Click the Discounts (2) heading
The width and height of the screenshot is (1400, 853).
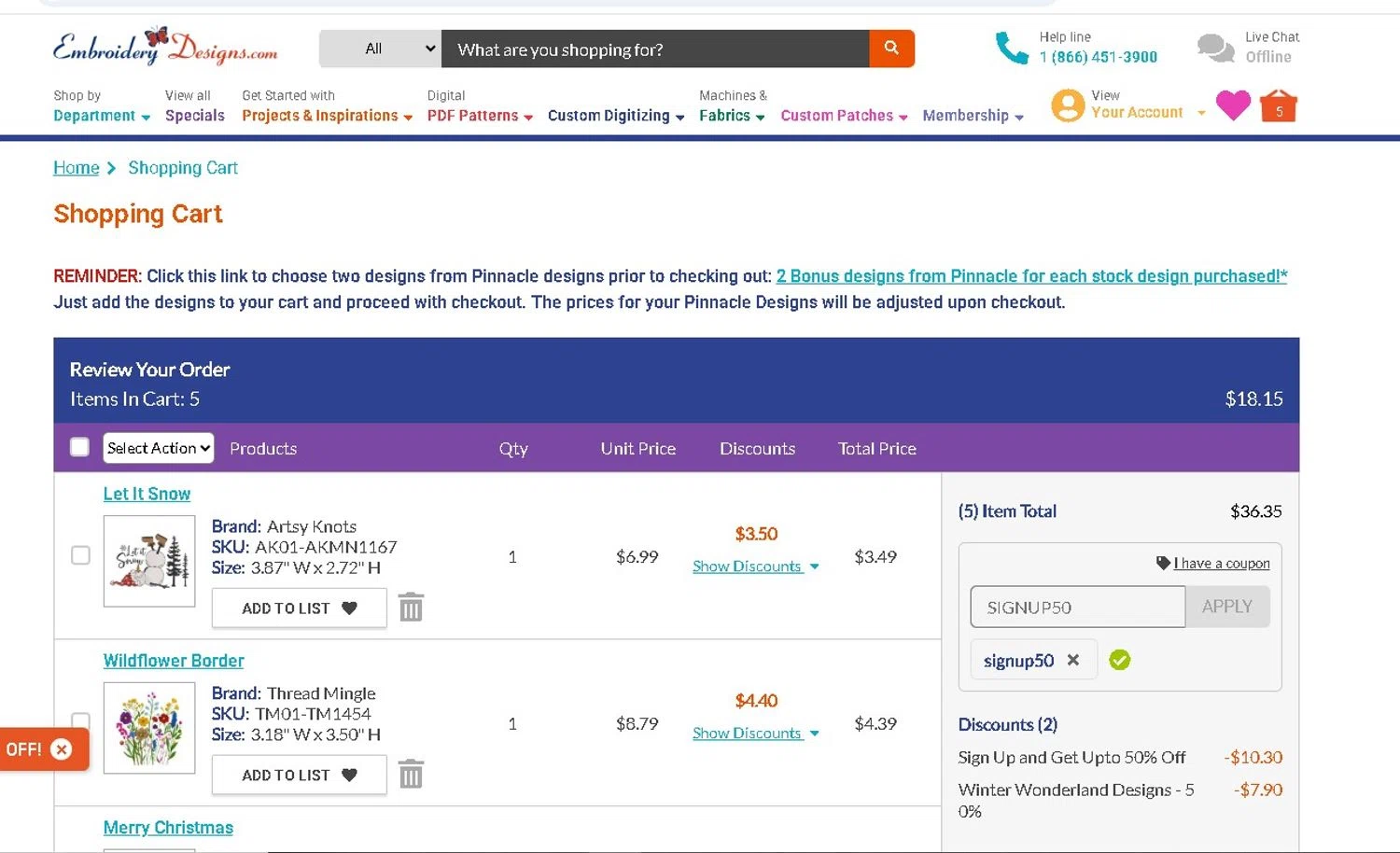1008,724
